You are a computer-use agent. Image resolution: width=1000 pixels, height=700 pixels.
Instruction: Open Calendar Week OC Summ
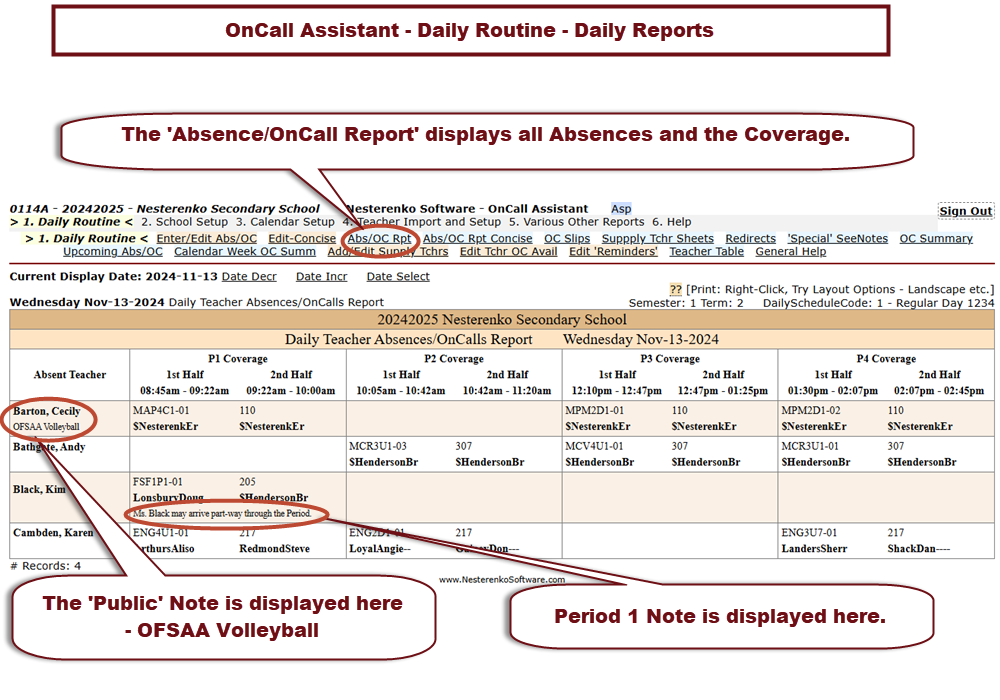pyautogui.click(x=245, y=252)
